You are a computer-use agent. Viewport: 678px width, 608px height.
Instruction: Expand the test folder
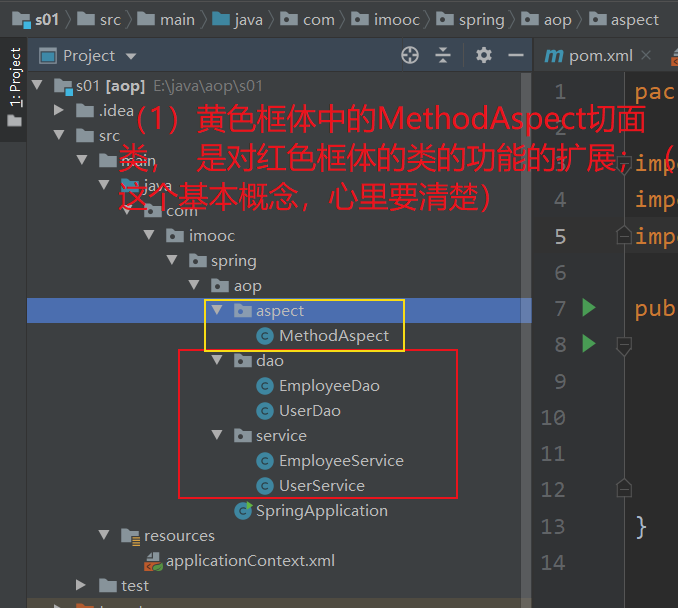click(80, 585)
